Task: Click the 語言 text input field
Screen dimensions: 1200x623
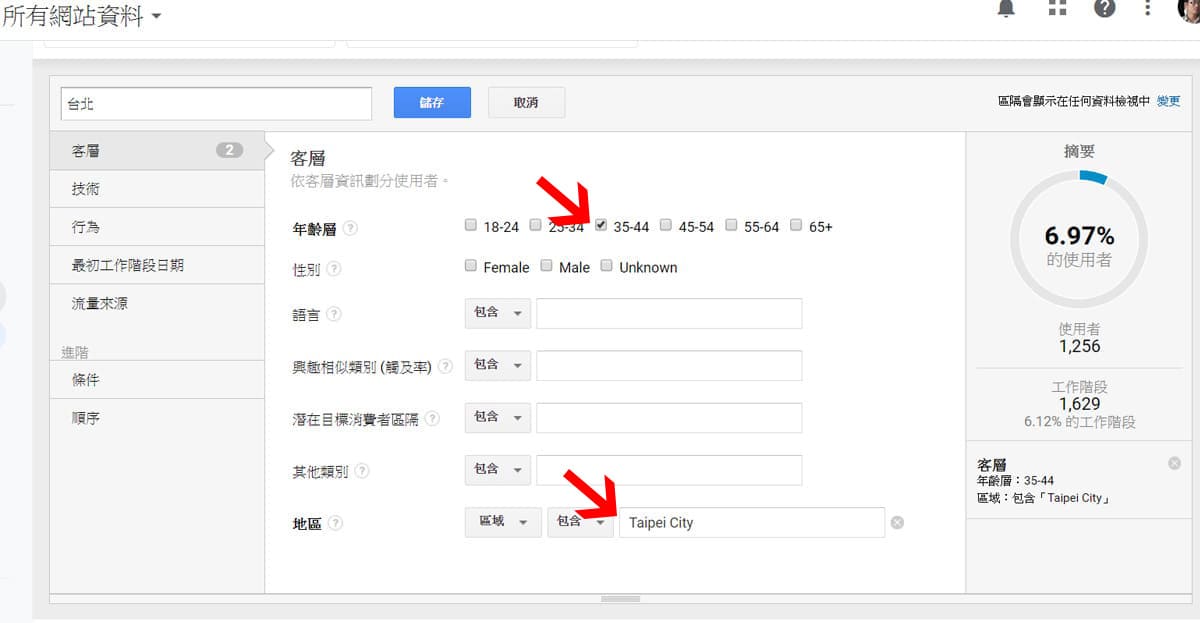Action: tap(669, 313)
